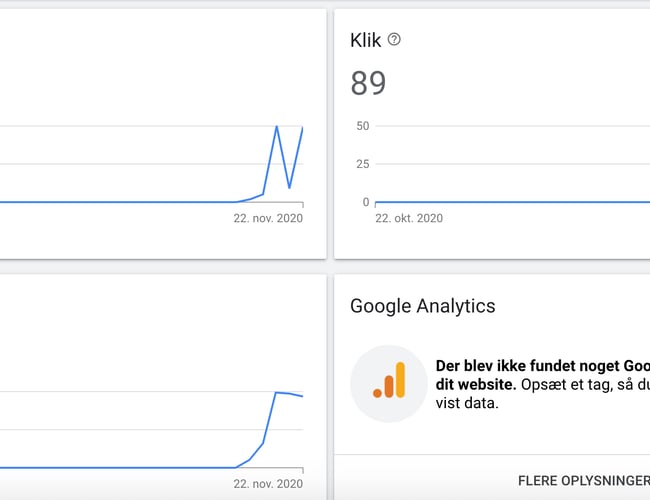Click the top chart's 22. nov. 2020 label
Image resolution: width=650 pixels, height=500 pixels.
268,218
